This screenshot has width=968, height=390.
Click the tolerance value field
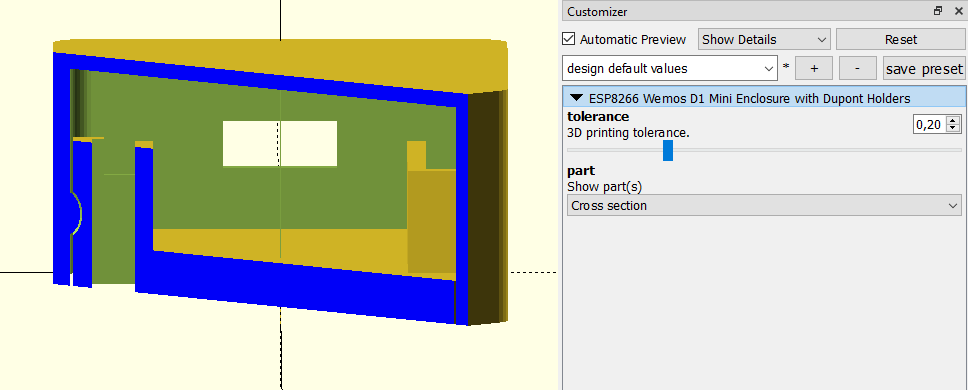930,125
